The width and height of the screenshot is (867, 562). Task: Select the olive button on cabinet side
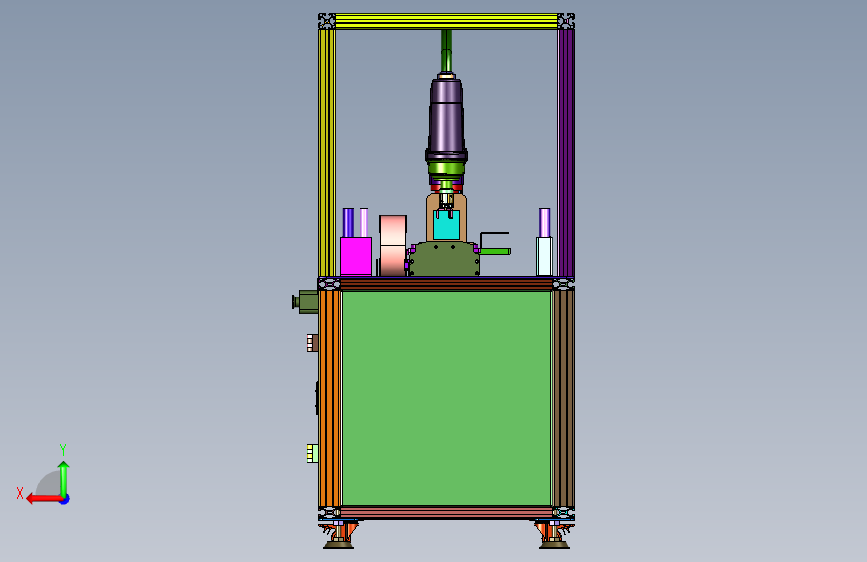click(305, 302)
